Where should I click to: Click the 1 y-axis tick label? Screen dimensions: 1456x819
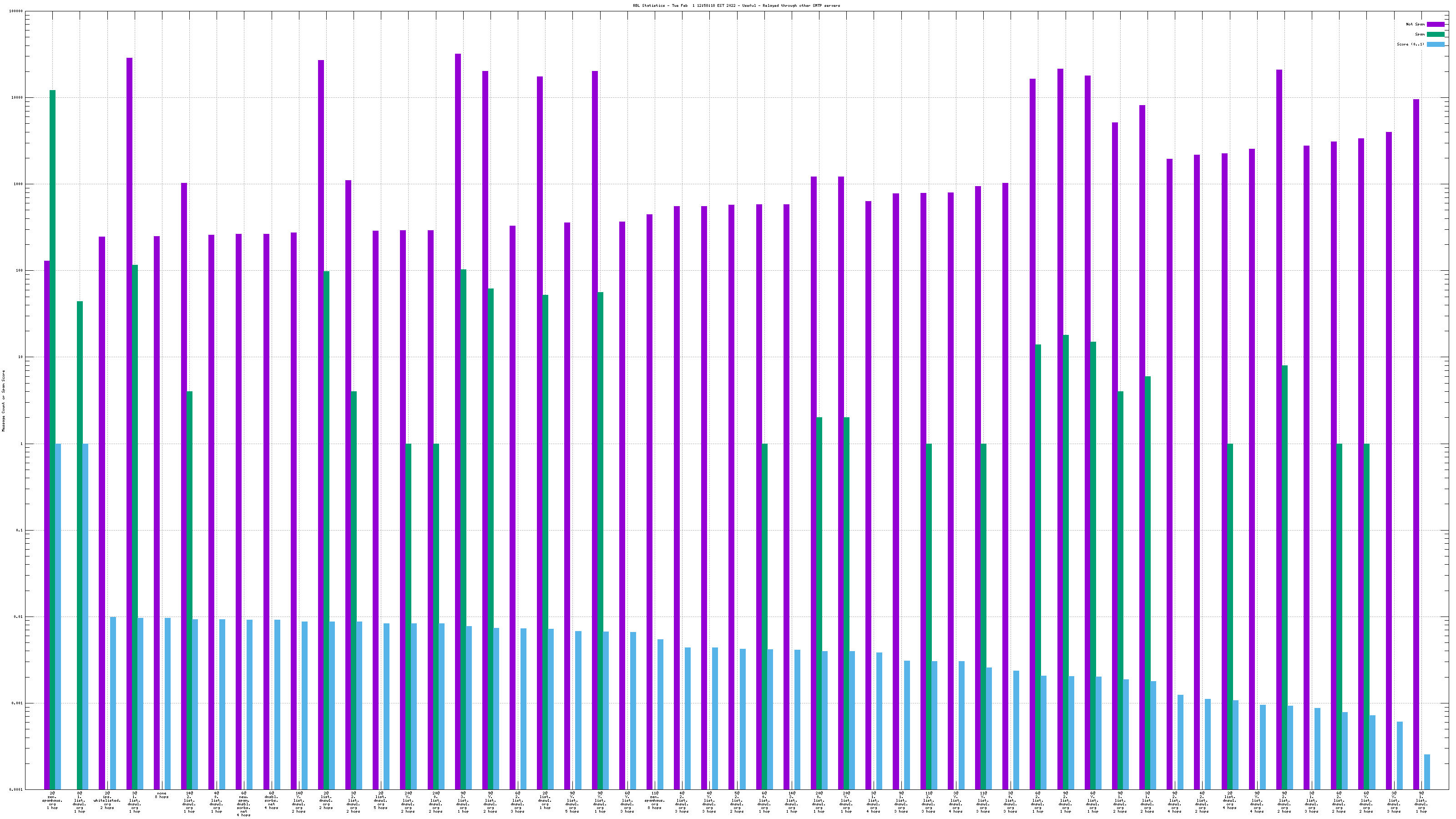coord(21,444)
